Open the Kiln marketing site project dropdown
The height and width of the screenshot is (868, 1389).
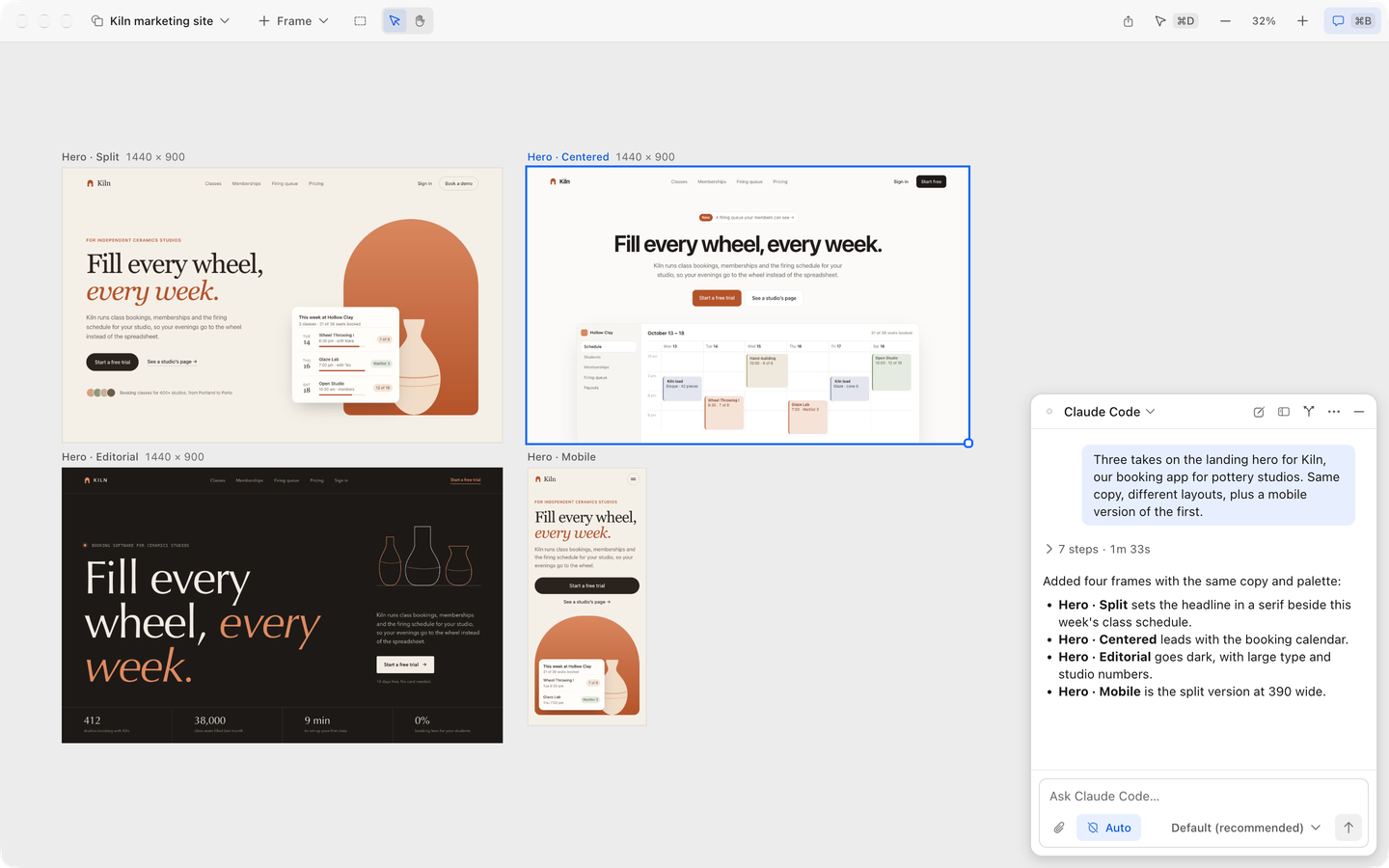tap(160, 20)
